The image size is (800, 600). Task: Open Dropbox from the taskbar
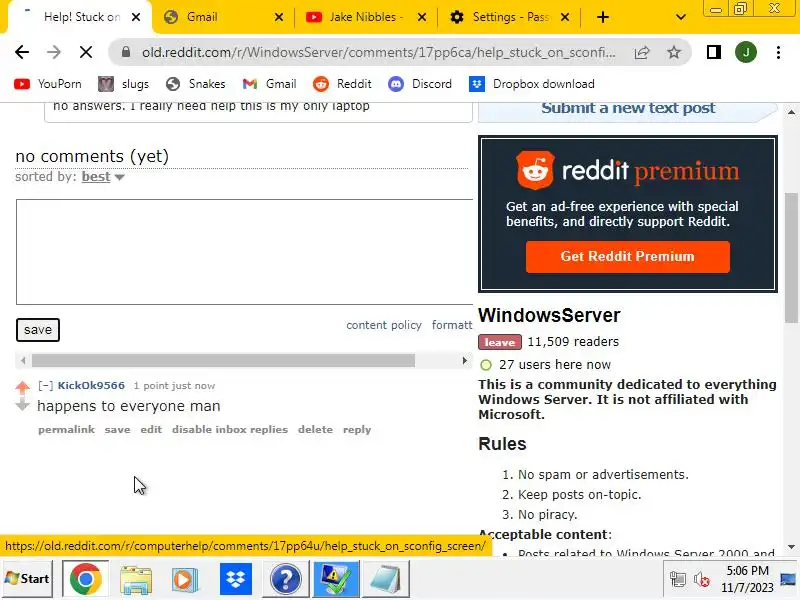(x=235, y=579)
